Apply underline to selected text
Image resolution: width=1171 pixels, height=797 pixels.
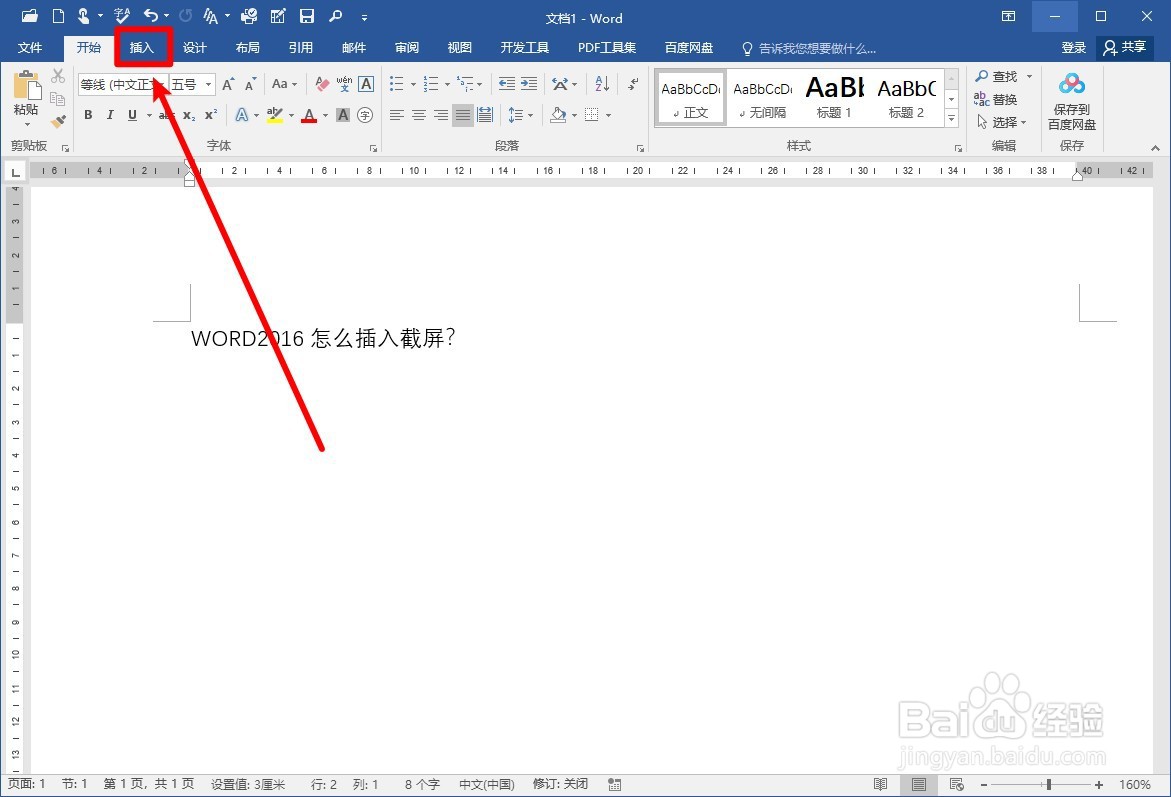click(131, 115)
